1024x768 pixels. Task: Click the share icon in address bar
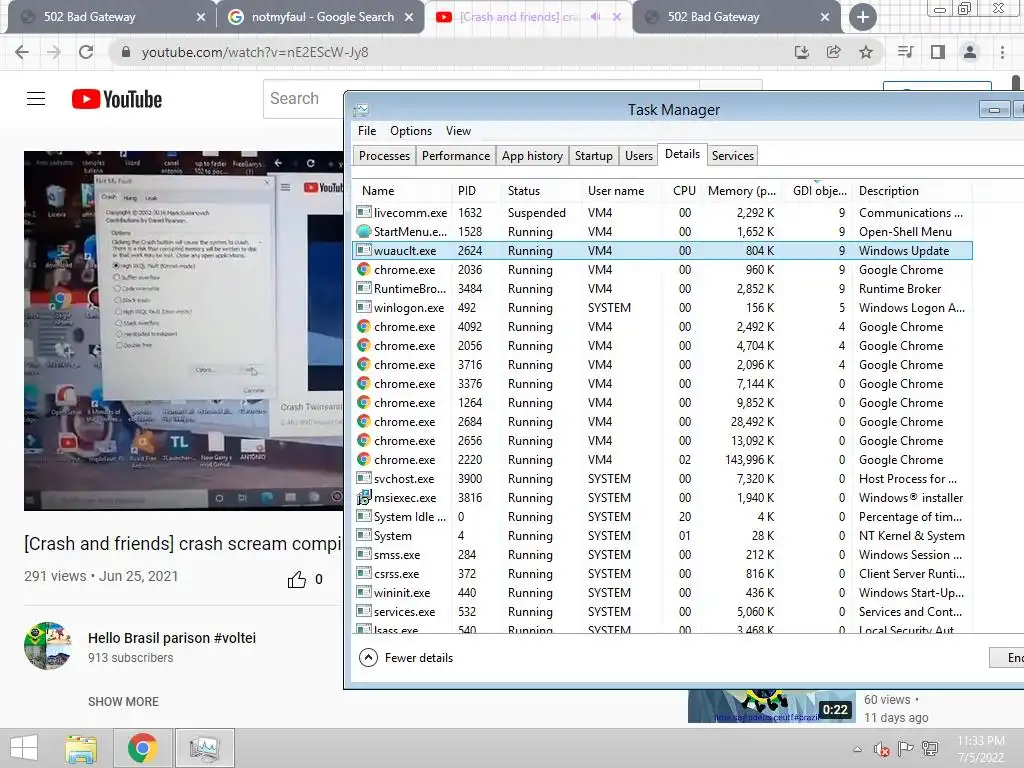click(833, 52)
